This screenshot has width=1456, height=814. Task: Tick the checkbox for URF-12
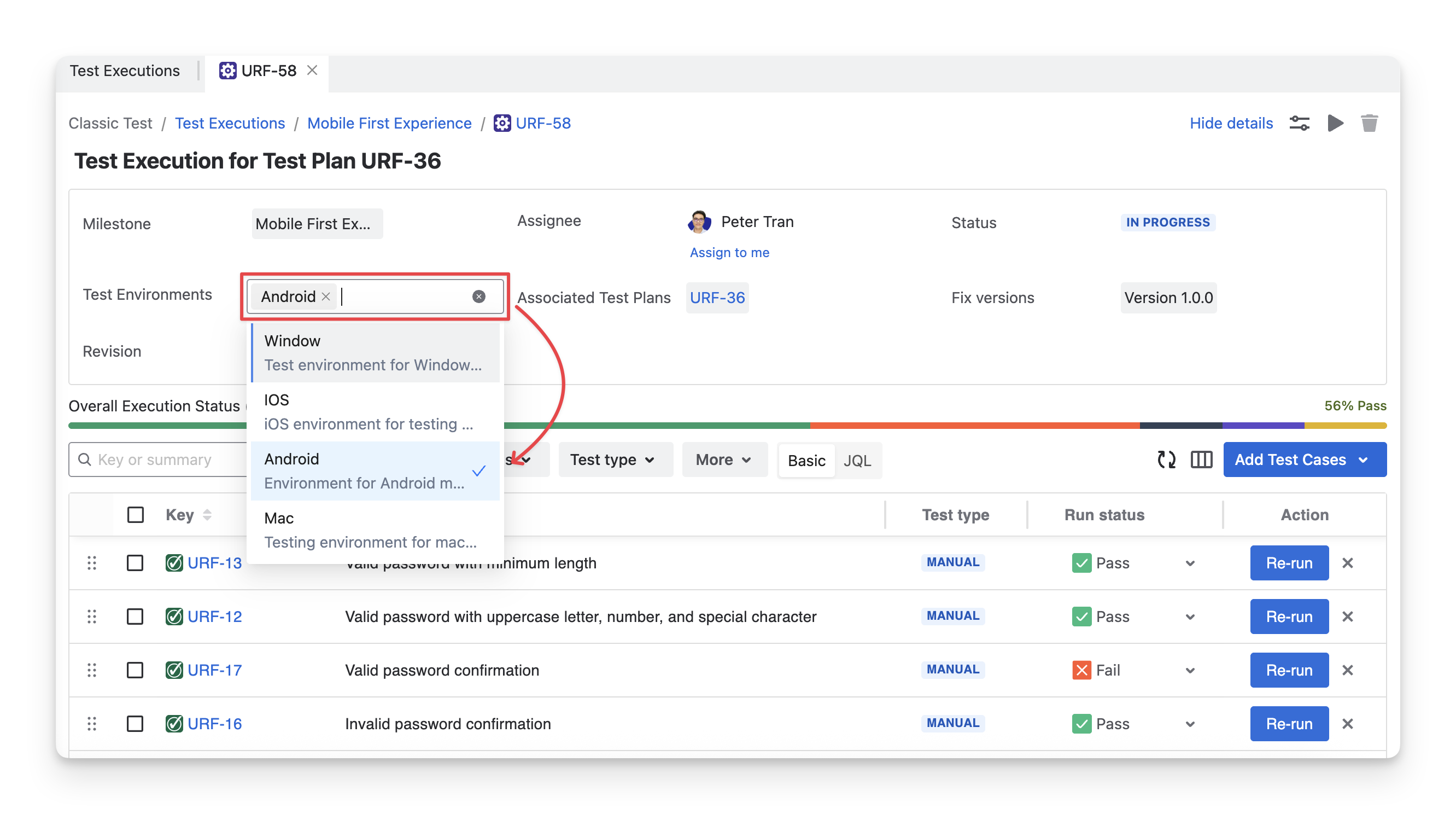coord(135,617)
